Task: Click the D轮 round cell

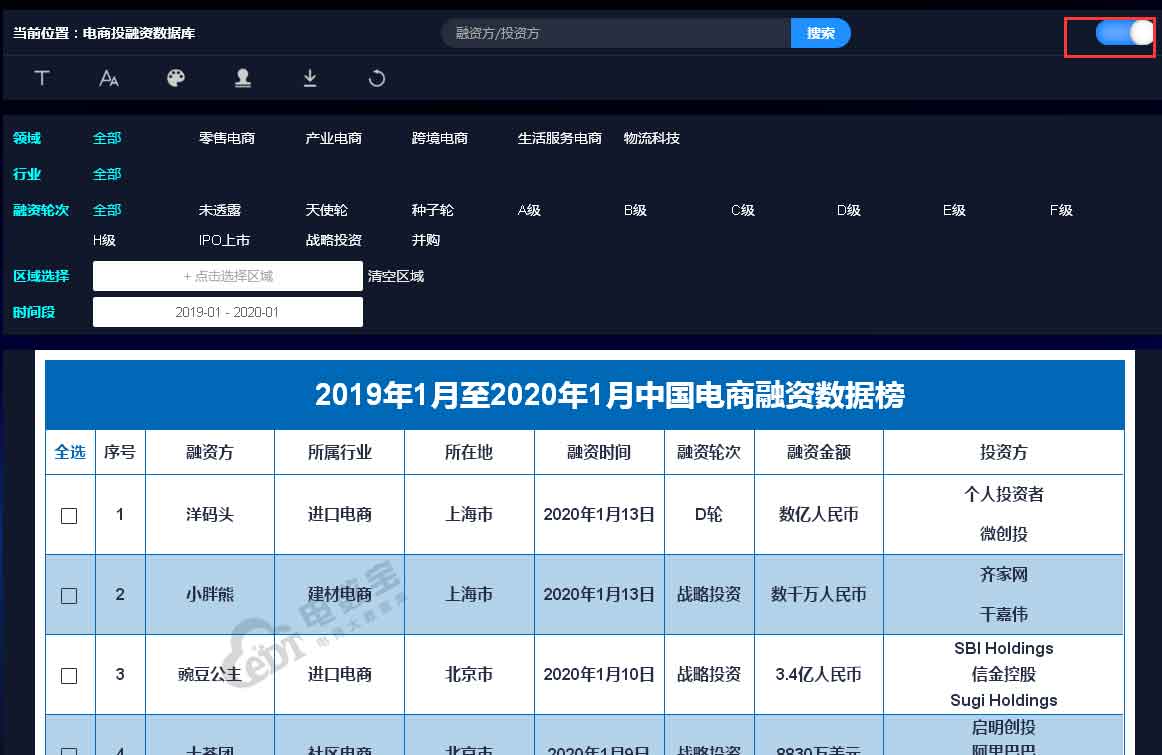Action: (708, 514)
